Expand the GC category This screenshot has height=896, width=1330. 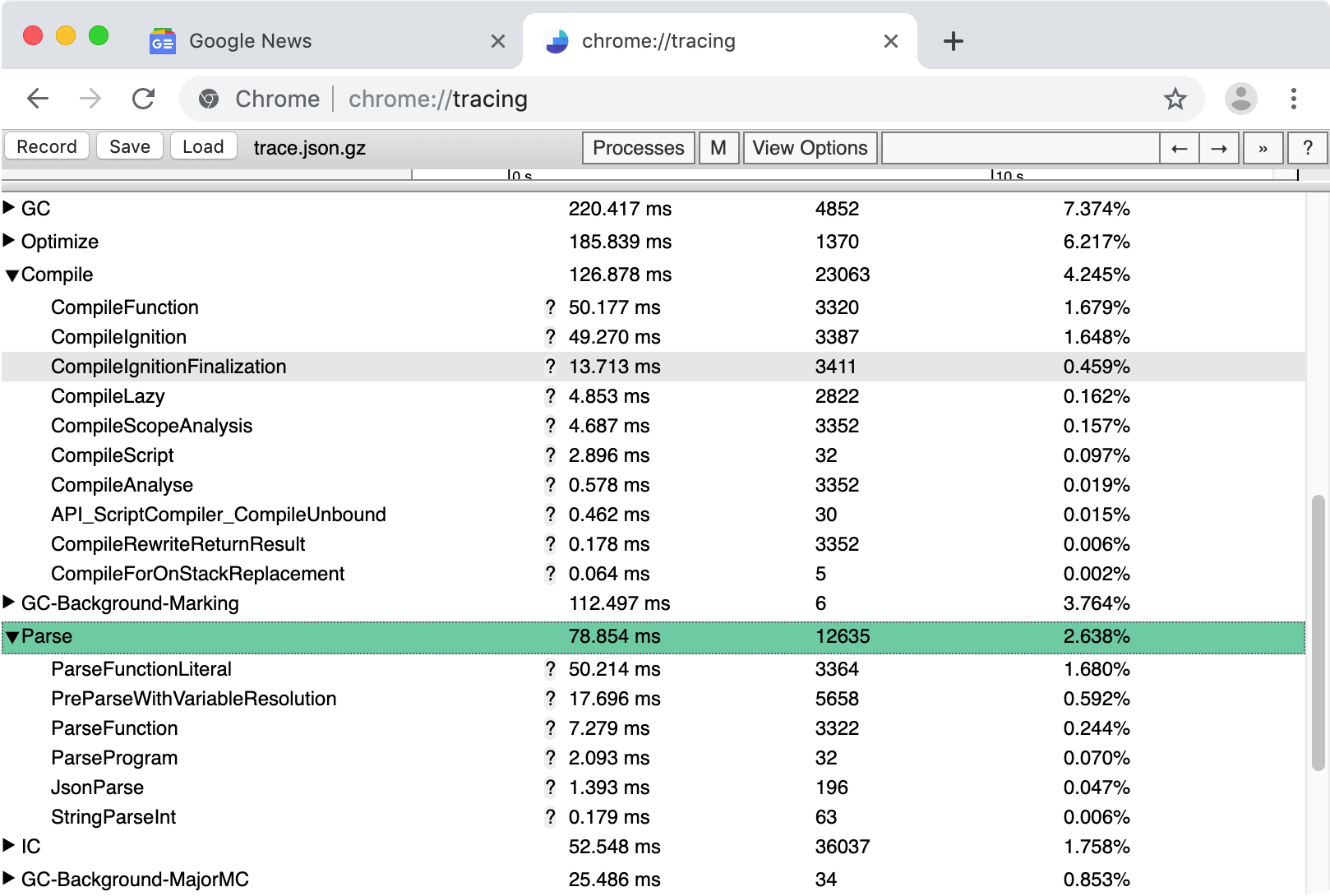pyautogui.click(x=10, y=208)
